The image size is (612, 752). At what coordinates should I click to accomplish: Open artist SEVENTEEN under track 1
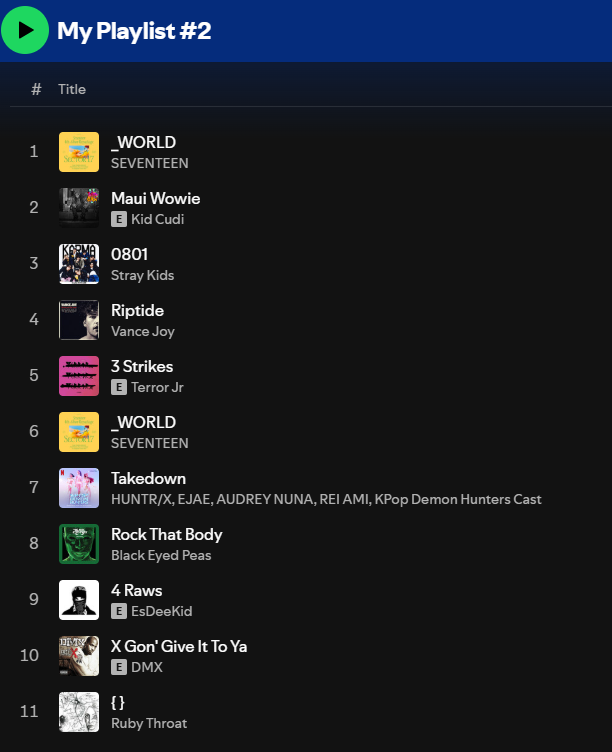point(150,164)
